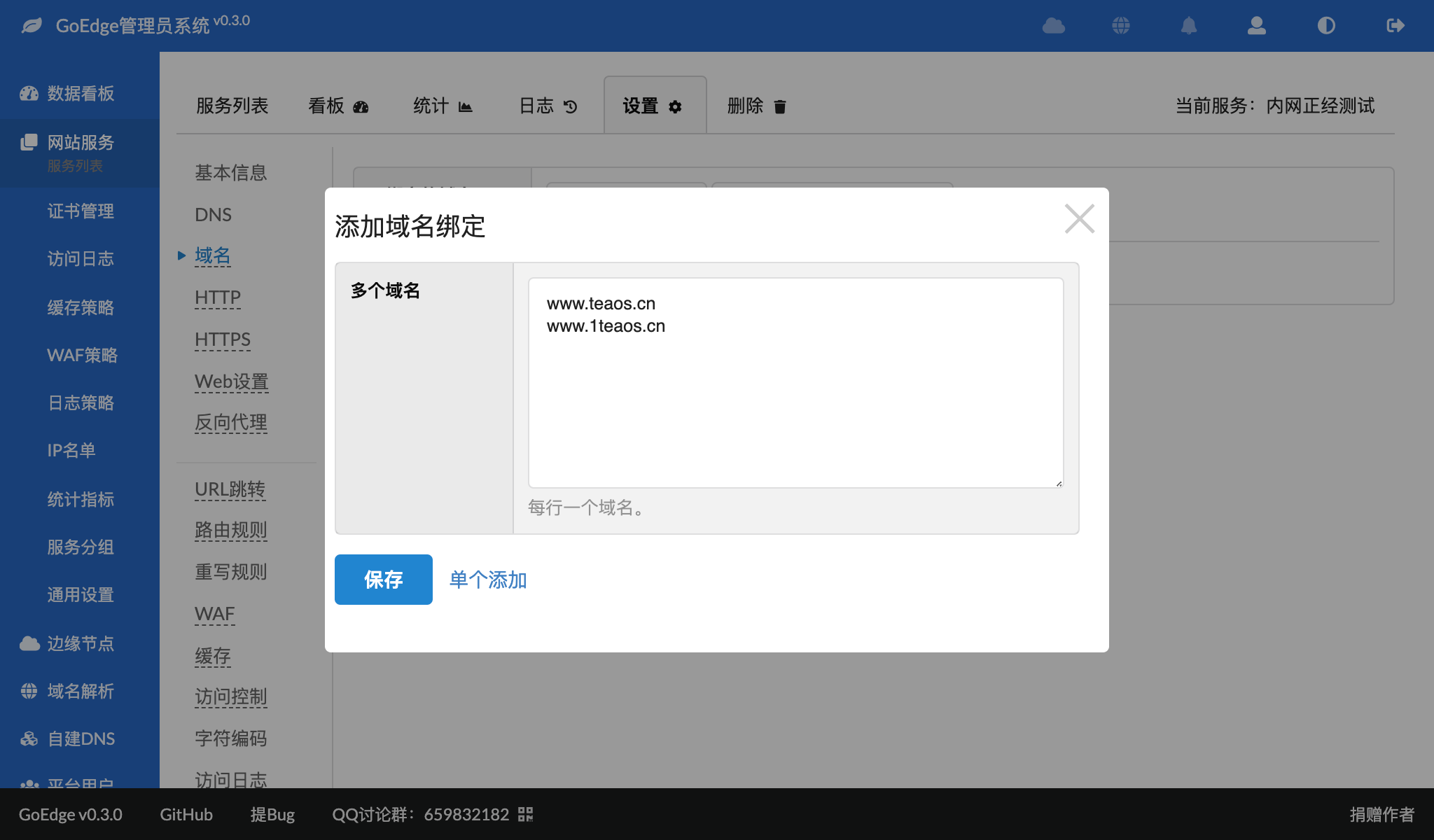This screenshot has height=840, width=1434.
Task: Click the 网站服务 sidebar copy icon
Action: 29,143
